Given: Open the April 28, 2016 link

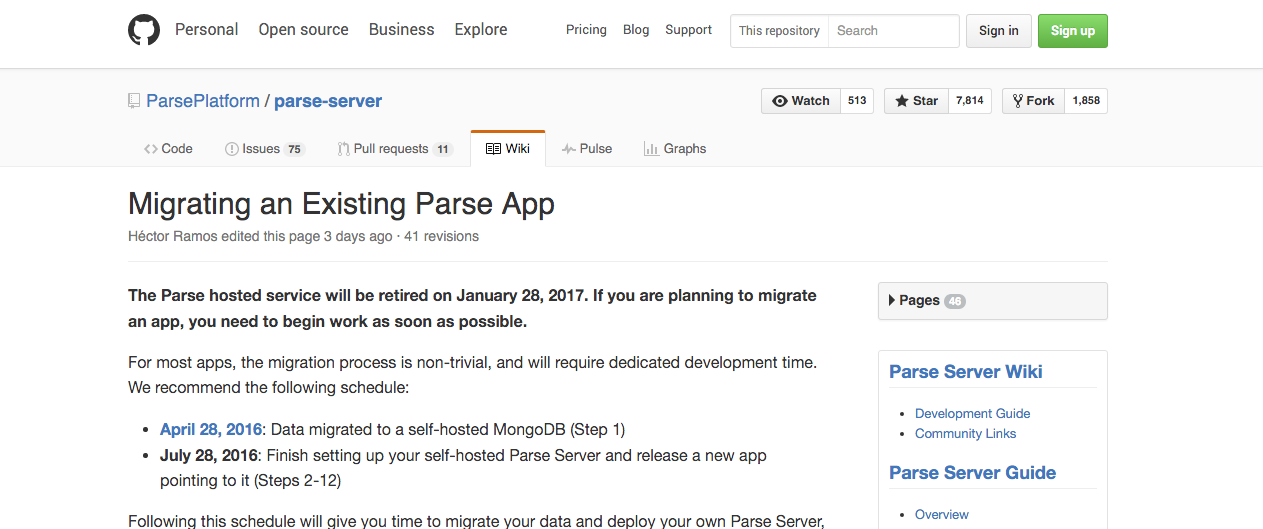Looking at the screenshot, I should coord(211,430).
